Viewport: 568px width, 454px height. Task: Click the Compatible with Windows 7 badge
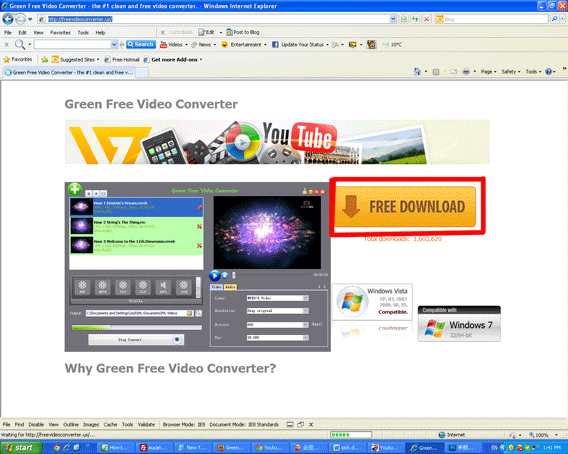click(459, 324)
